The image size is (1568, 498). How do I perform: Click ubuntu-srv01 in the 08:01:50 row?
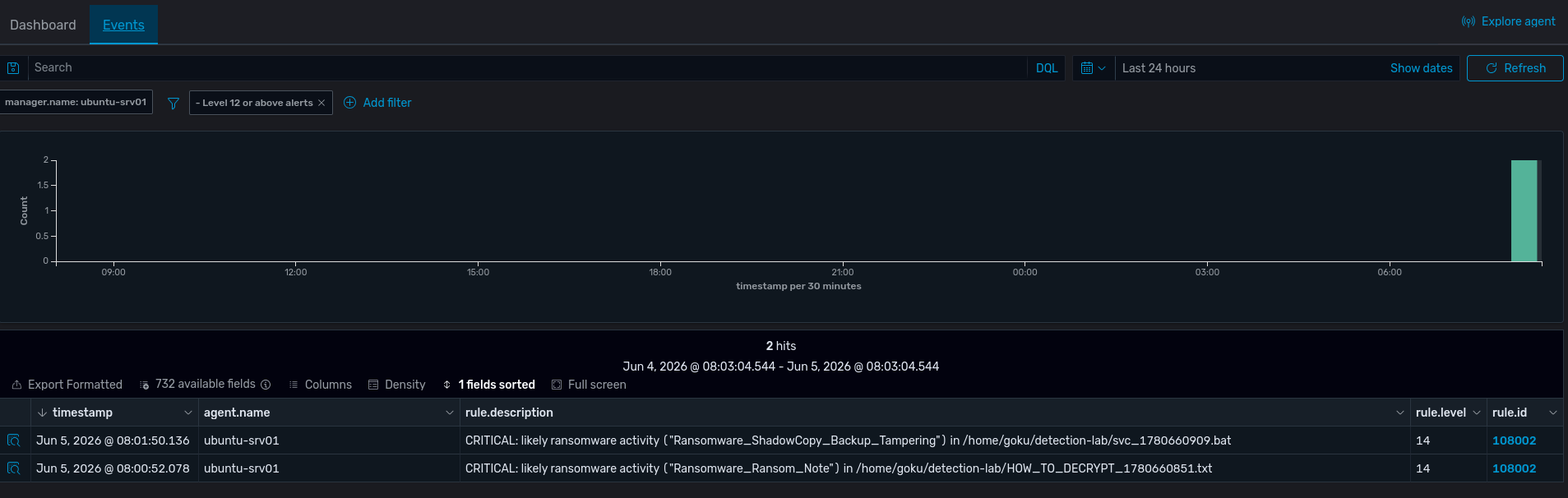click(x=241, y=440)
